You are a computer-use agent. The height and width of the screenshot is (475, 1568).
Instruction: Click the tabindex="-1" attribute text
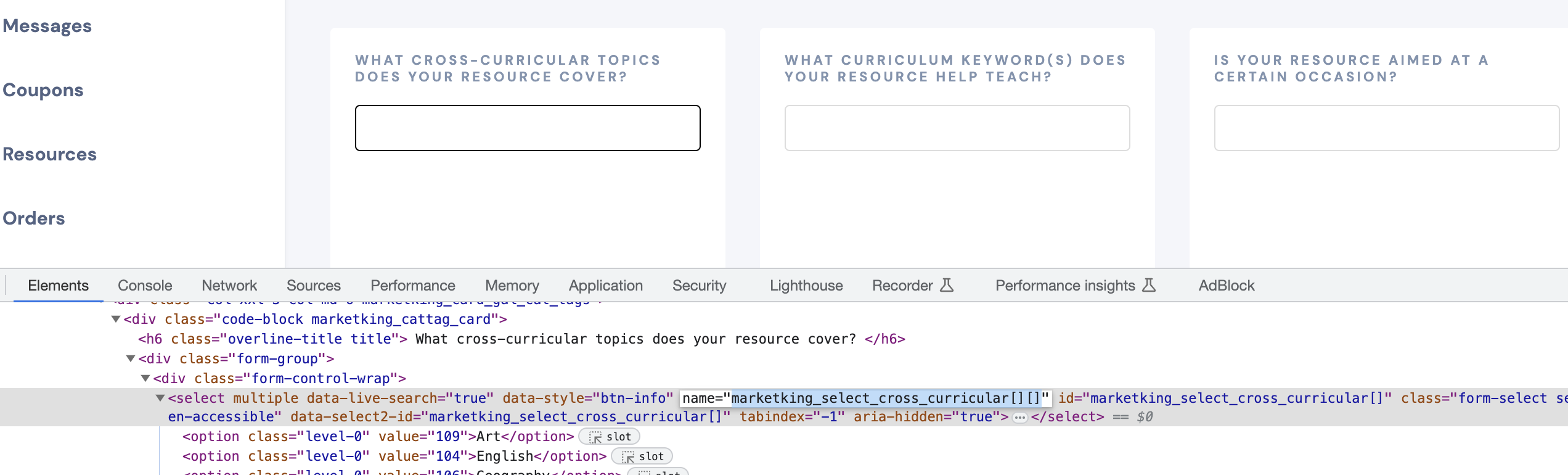click(x=792, y=416)
